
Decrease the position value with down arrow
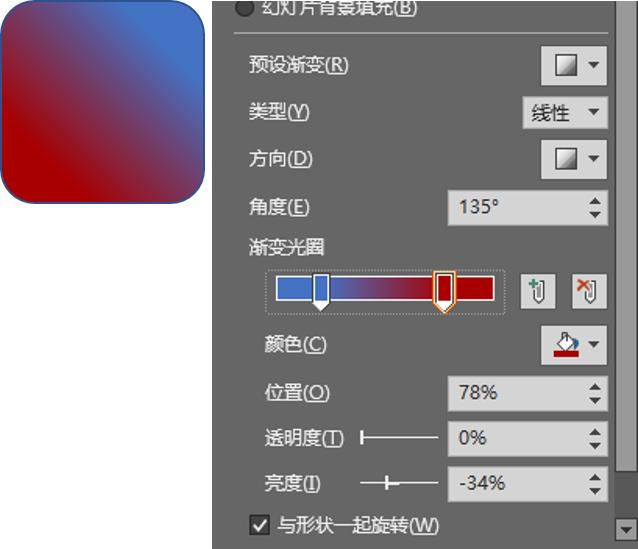click(595, 400)
